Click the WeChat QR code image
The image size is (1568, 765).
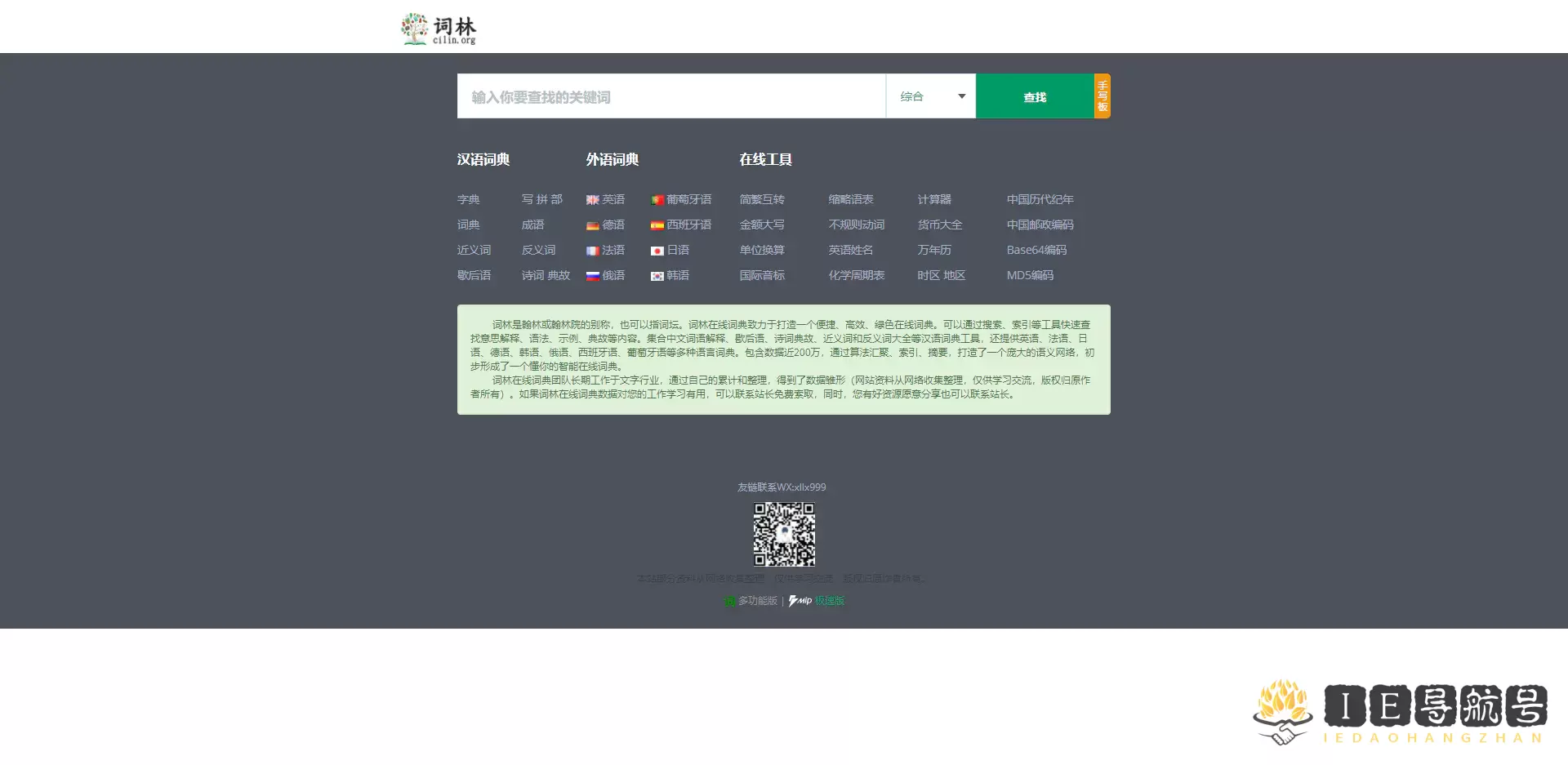tap(784, 535)
